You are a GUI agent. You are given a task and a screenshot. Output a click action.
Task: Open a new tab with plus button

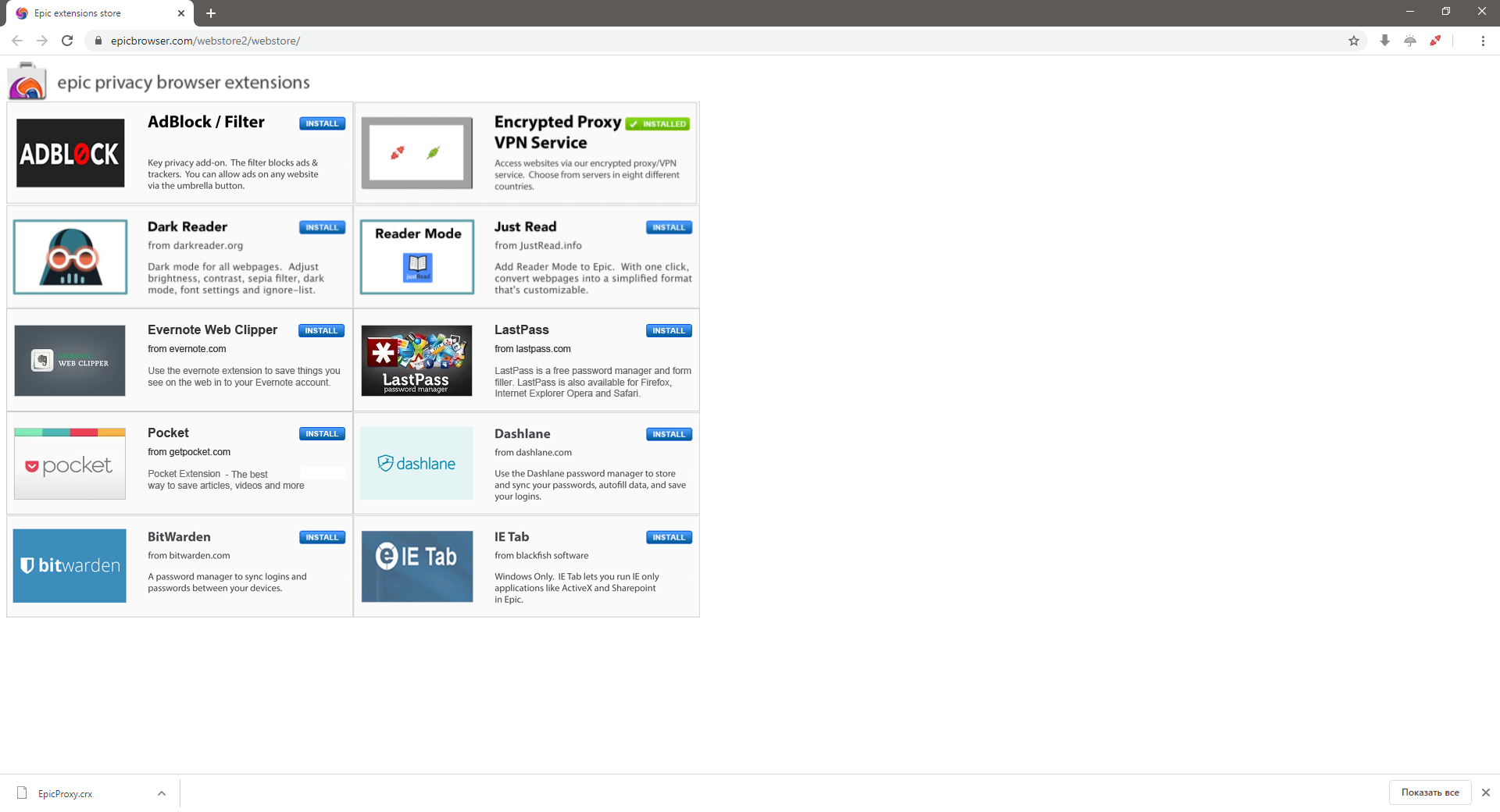point(211,13)
